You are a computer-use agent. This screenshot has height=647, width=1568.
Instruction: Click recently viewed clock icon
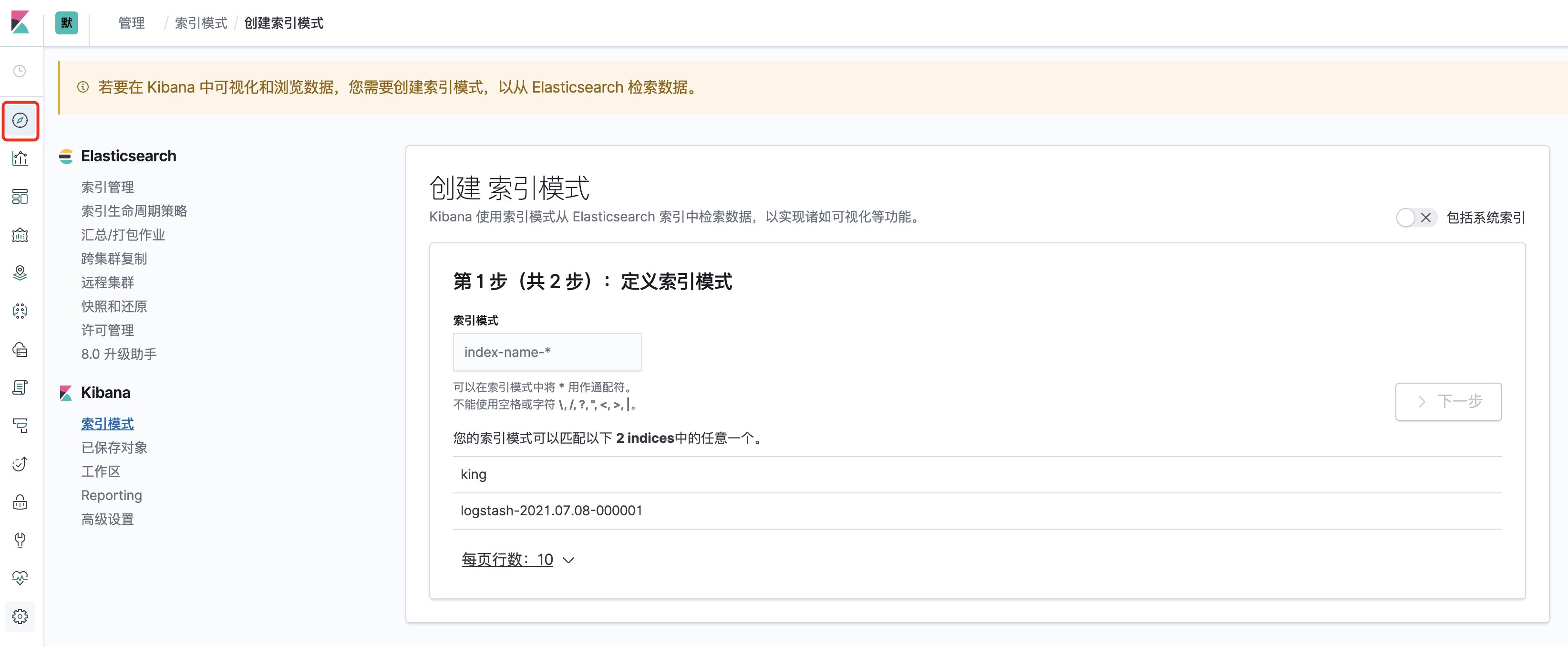(x=20, y=71)
